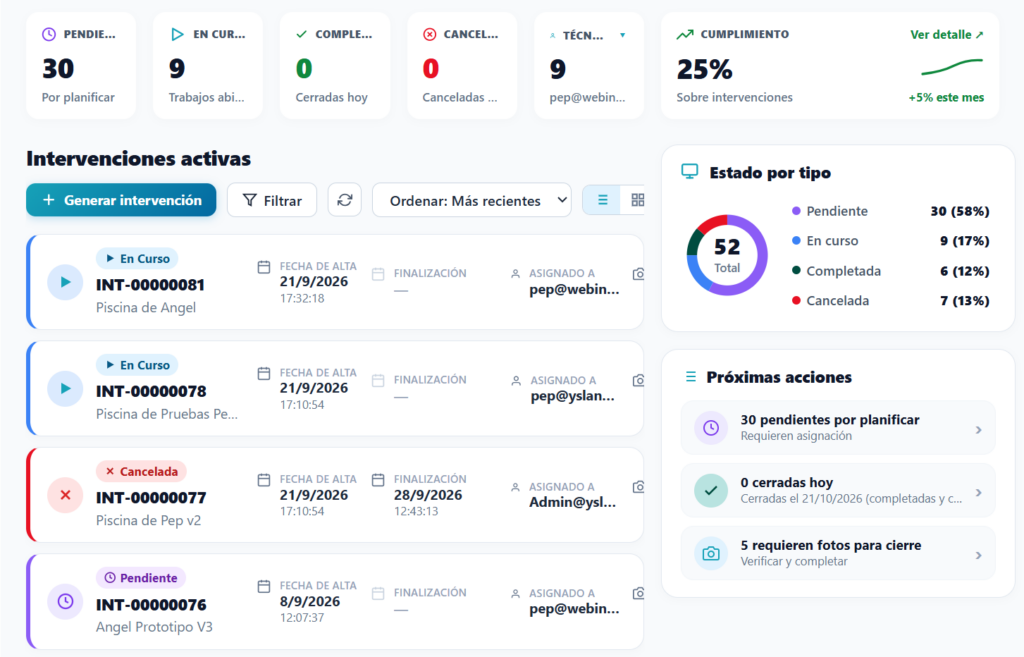
Task: Expand the Técnico selector arrow
Action: click(x=622, y=35)
